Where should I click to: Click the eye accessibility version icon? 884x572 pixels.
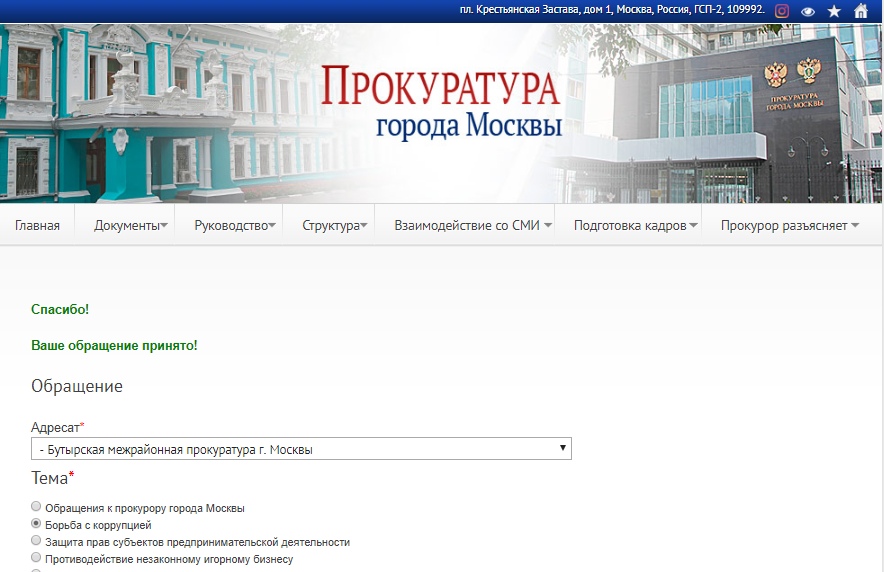point(808,11)
